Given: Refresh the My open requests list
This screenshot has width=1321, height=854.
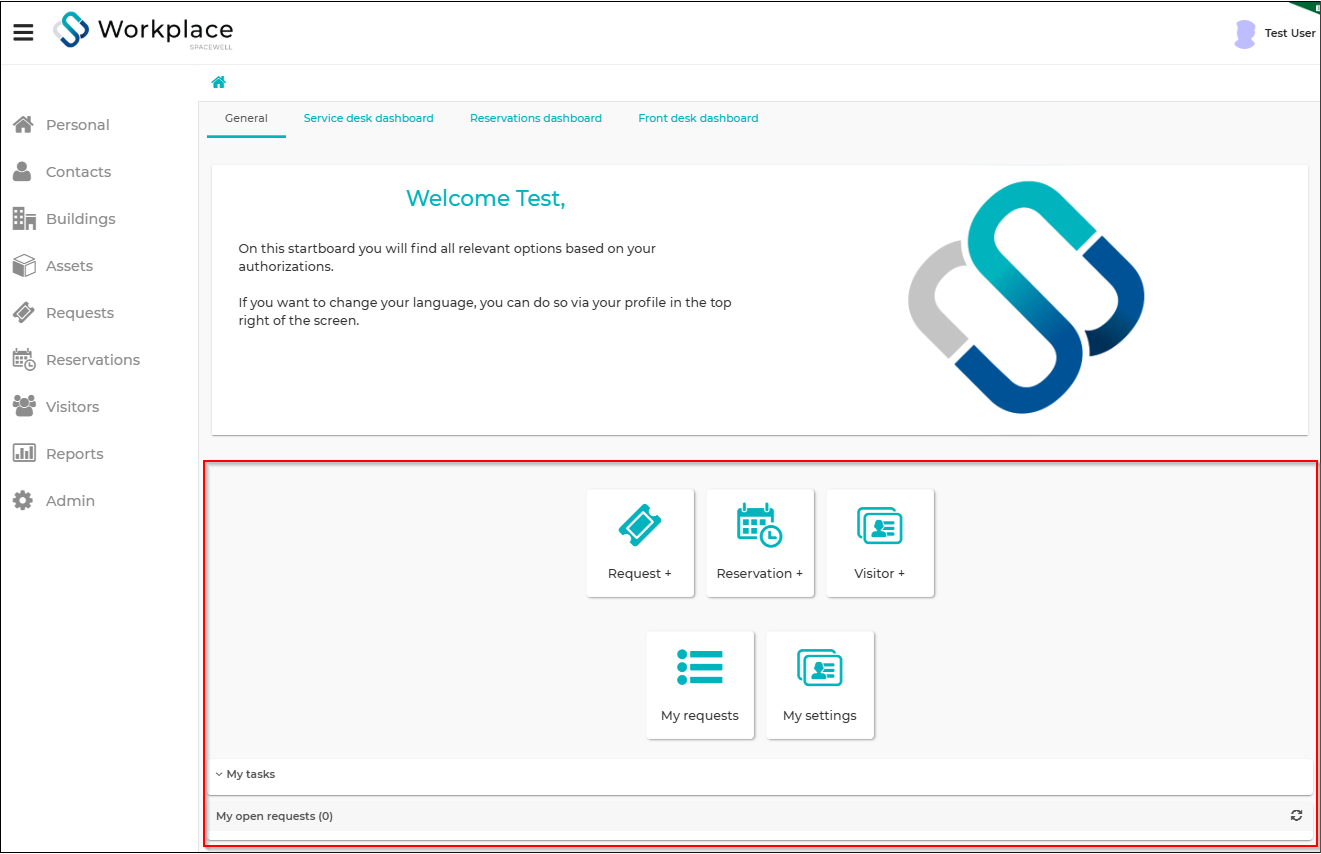Looking at the screenshot, I should [1296, 816].
